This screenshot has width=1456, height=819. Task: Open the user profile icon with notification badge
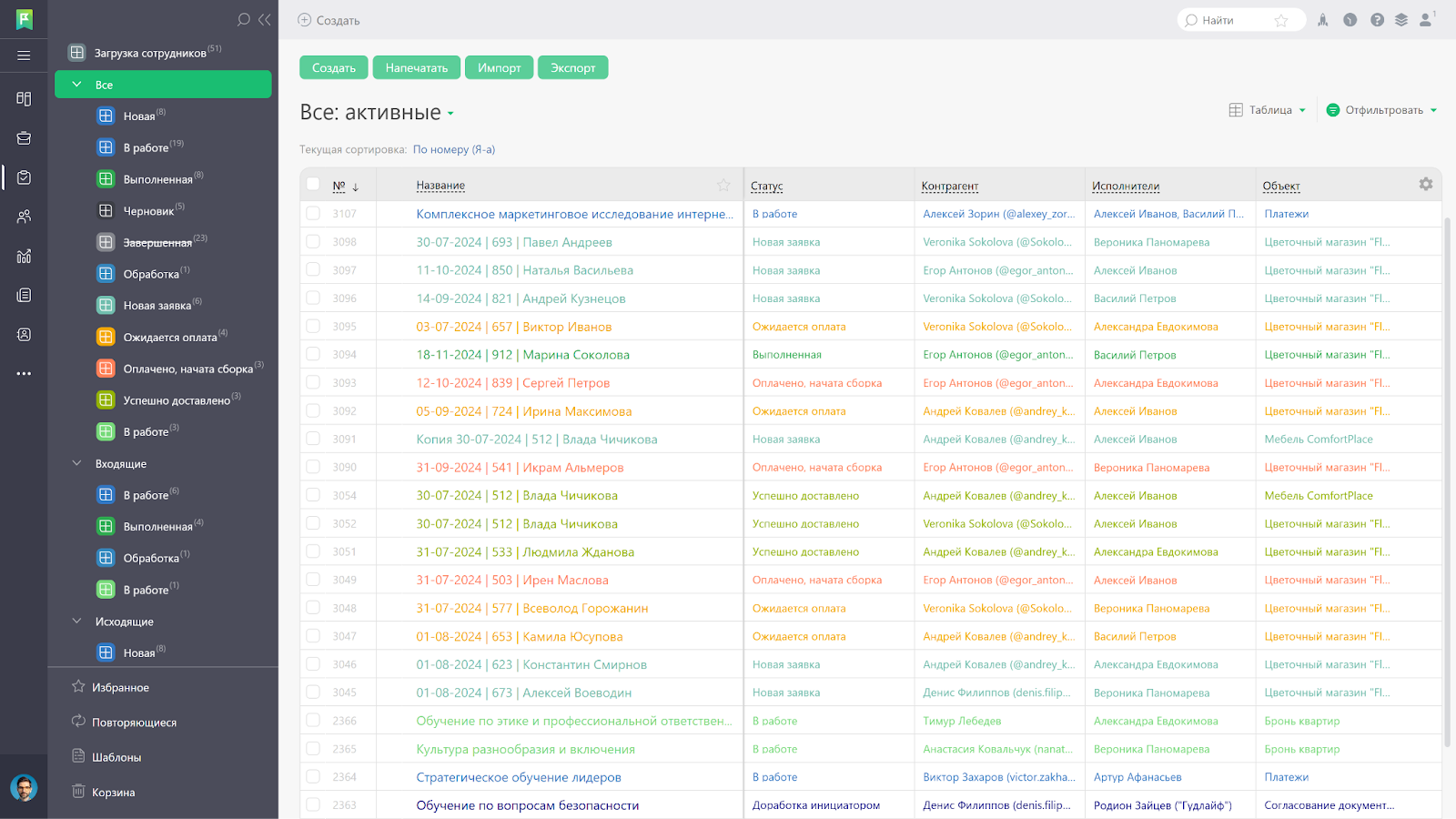pyautogui.click(x=1425, y=19)
